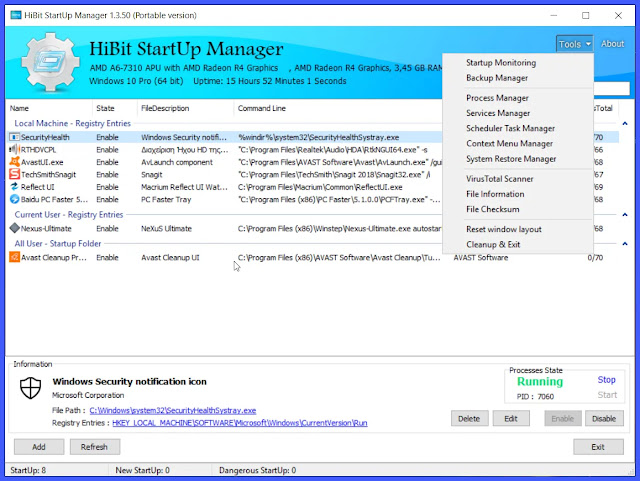Click Dangerous StartUp: 0 status entry
640x481 pixels.
click(x=258, y=470)
